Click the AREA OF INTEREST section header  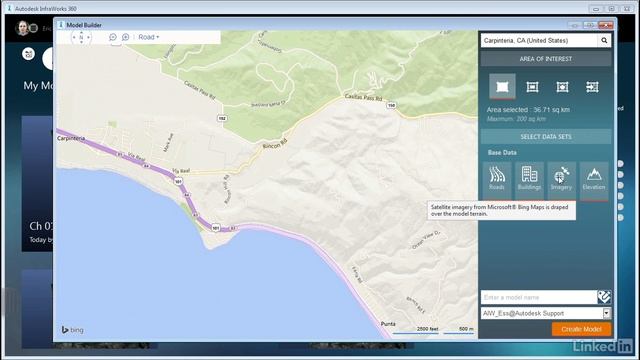(x=546, y=59)
